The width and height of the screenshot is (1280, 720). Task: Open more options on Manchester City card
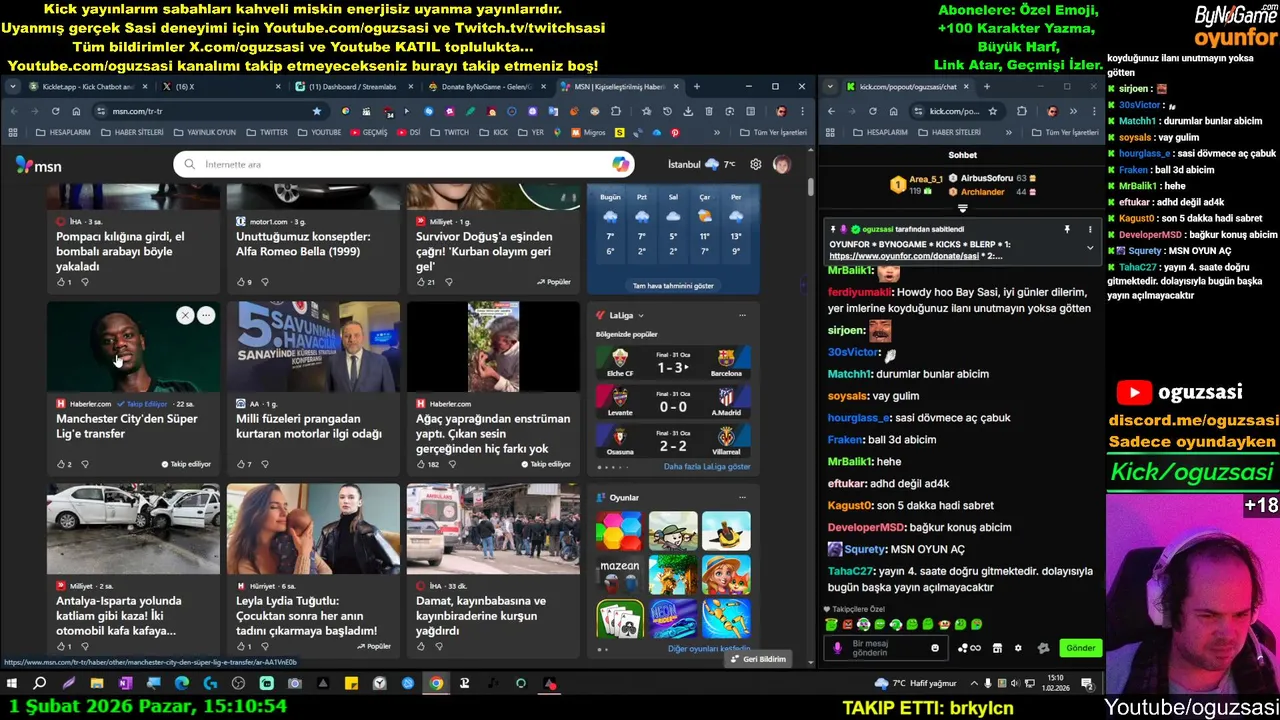[x=206, y=316]
